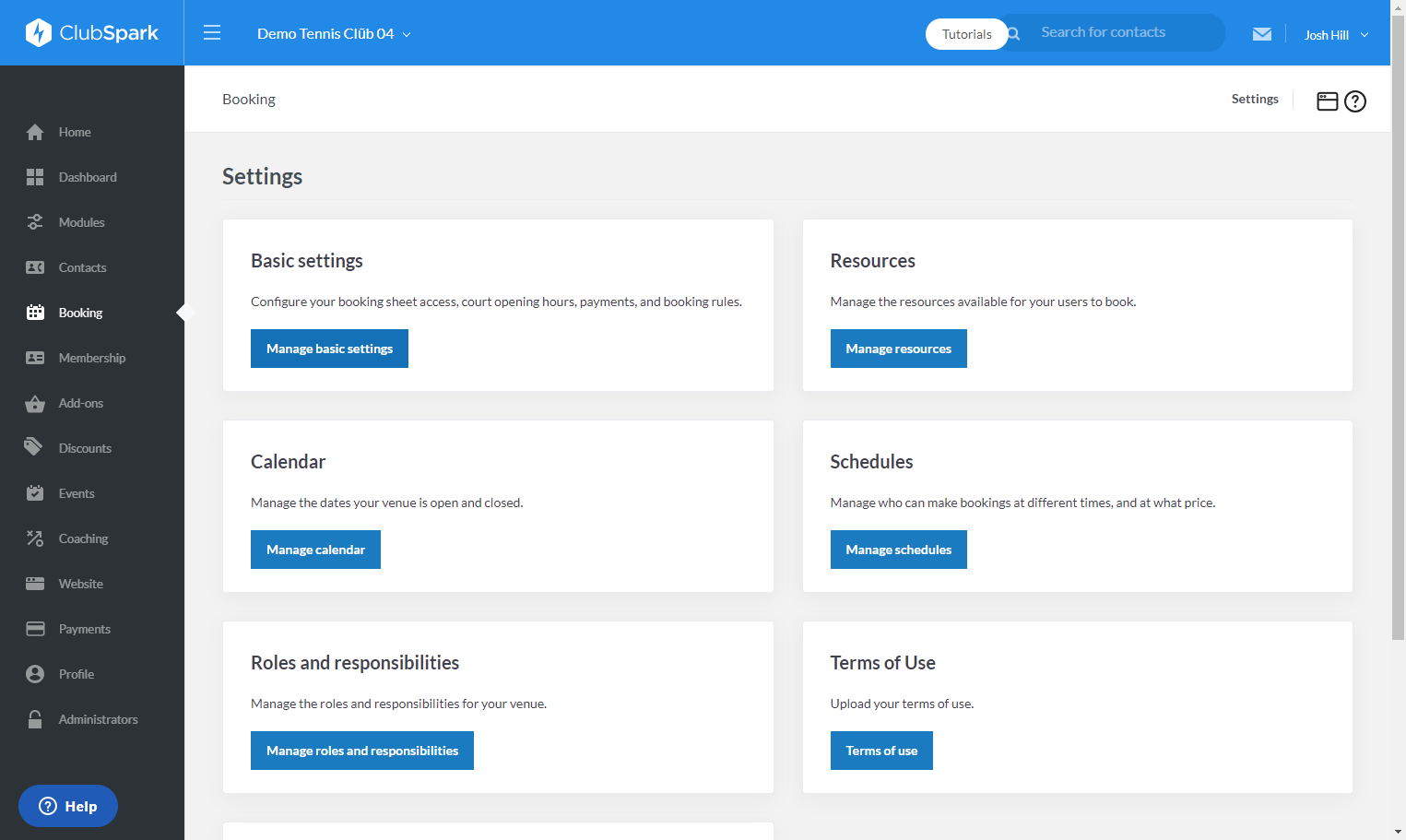The height and width of the screenshot is (840, 1406).
Task: Click the Membership ID card icon
Action: [35, 358]
